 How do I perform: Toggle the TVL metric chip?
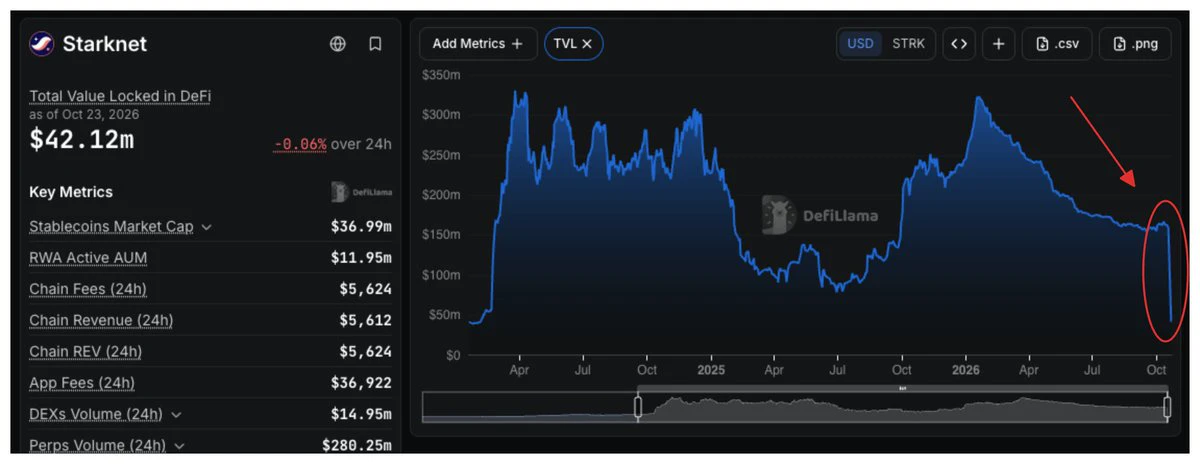pyautogui.click(x=573, y=44)
